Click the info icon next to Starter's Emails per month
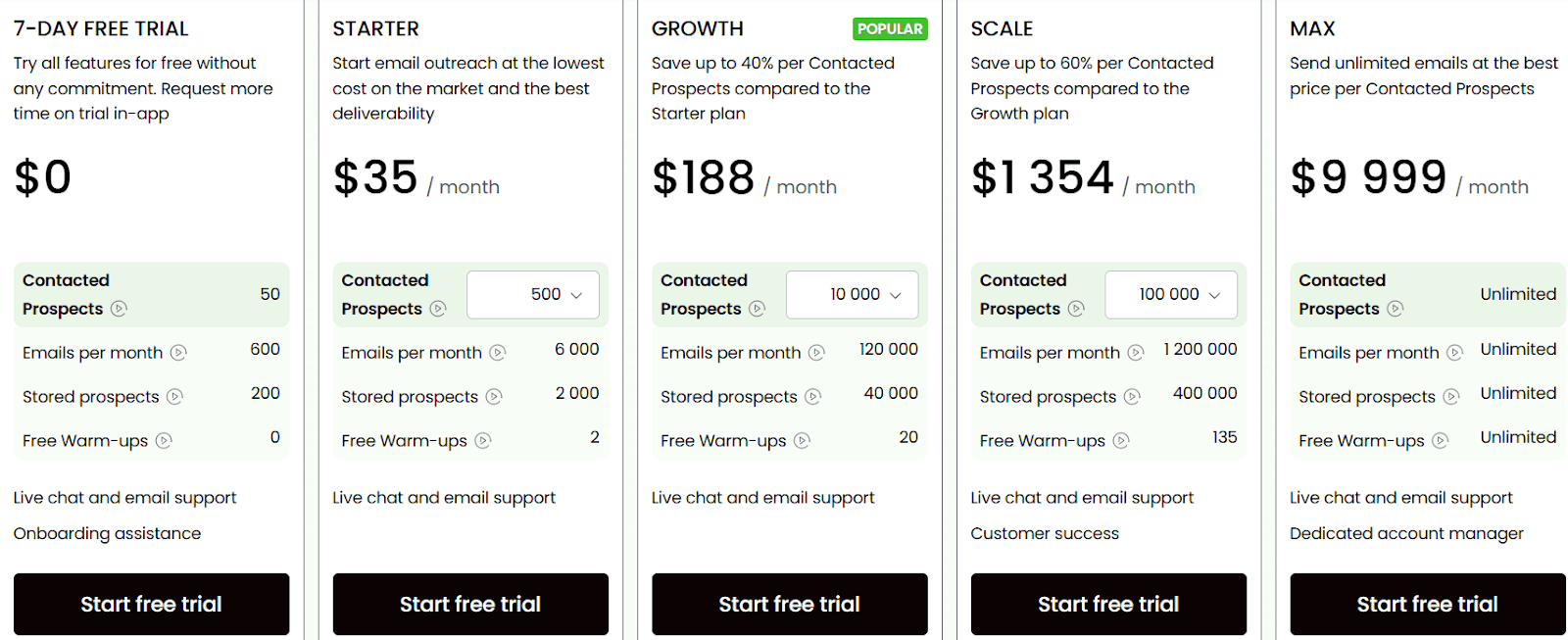Image resolution: width=1568 pixels, height=640 pixels. point(499,352)
